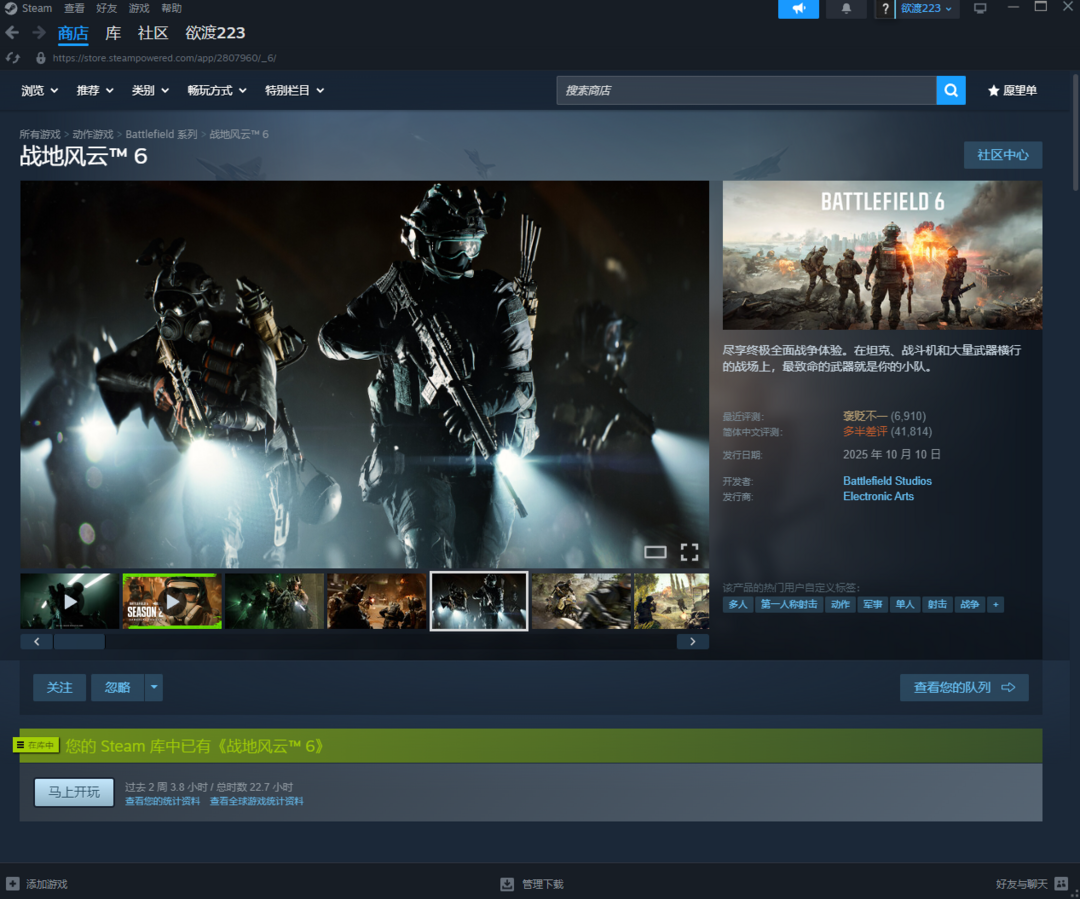1080x899 pixels.
Task: Click the Manage Downloads icon
Action: pos(507,884)
